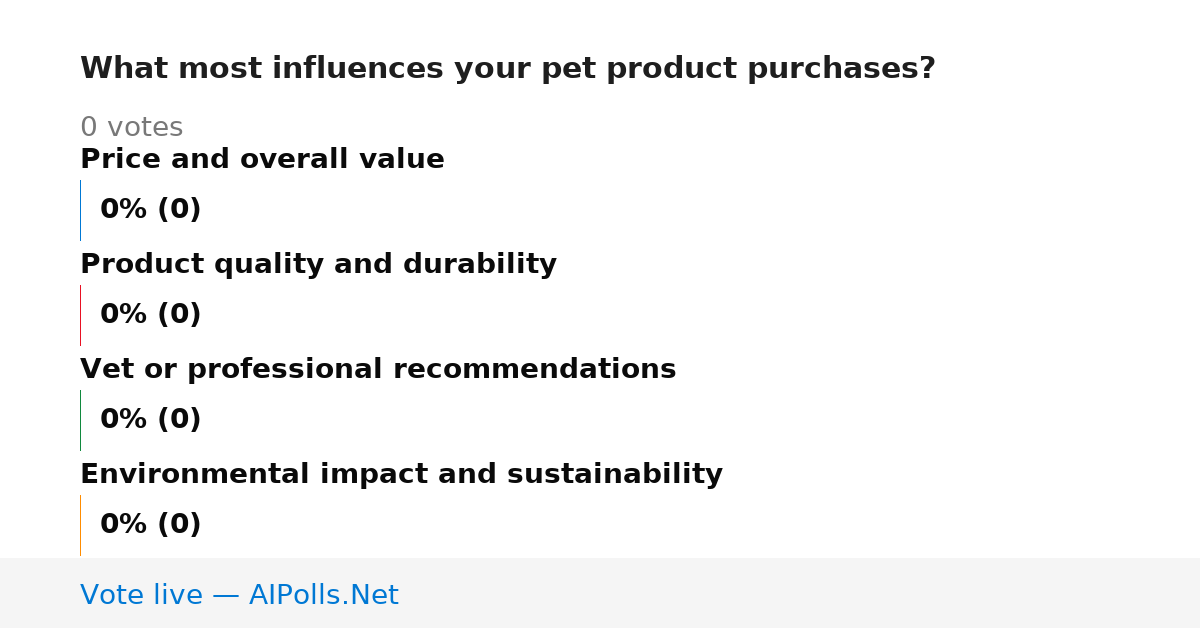Click 0% (0) under Price and overall value
The width and height of the screenshot is (1200, 628).
pyautogui.click(x=150, y=210)
